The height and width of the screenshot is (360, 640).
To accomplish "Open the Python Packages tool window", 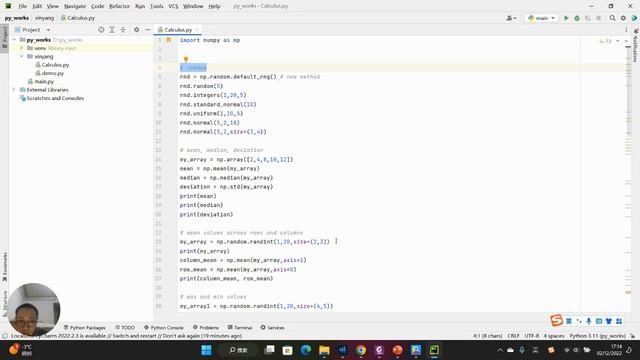I will 84,327.
